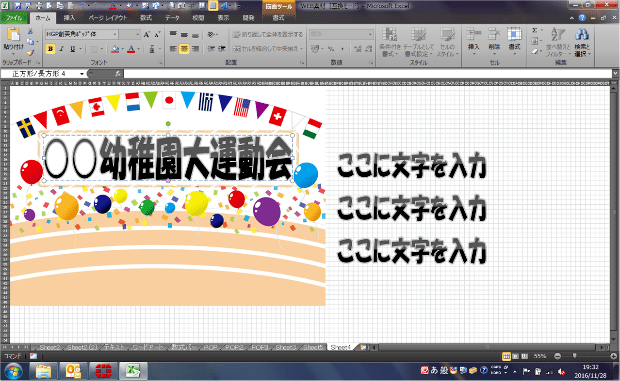Toggle Italic formatting button
Viewport: 620px width, 381px height.
pos(62,49)
